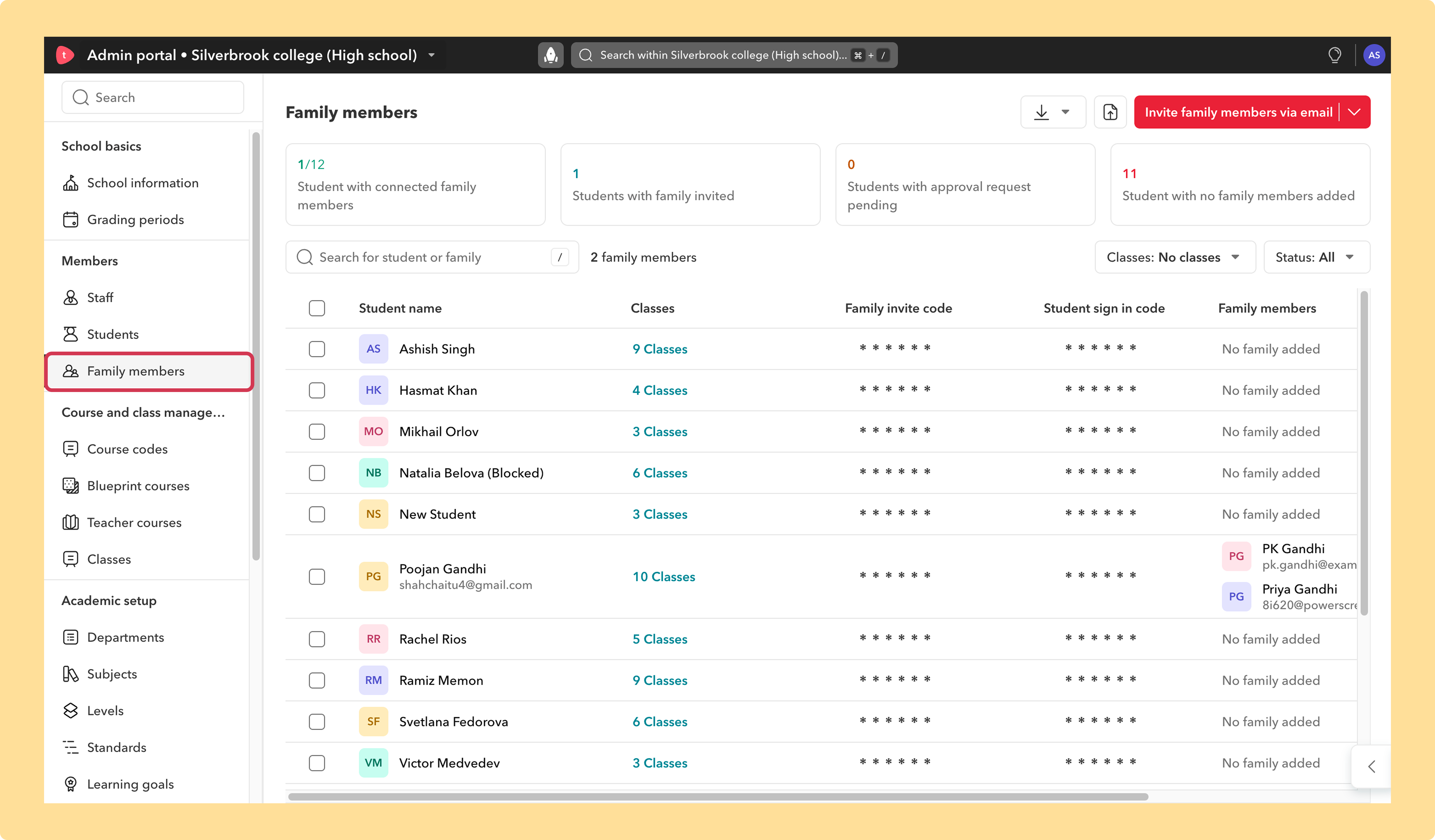Open Hasmat Khan's 4 Classes link

click(659, 390)
